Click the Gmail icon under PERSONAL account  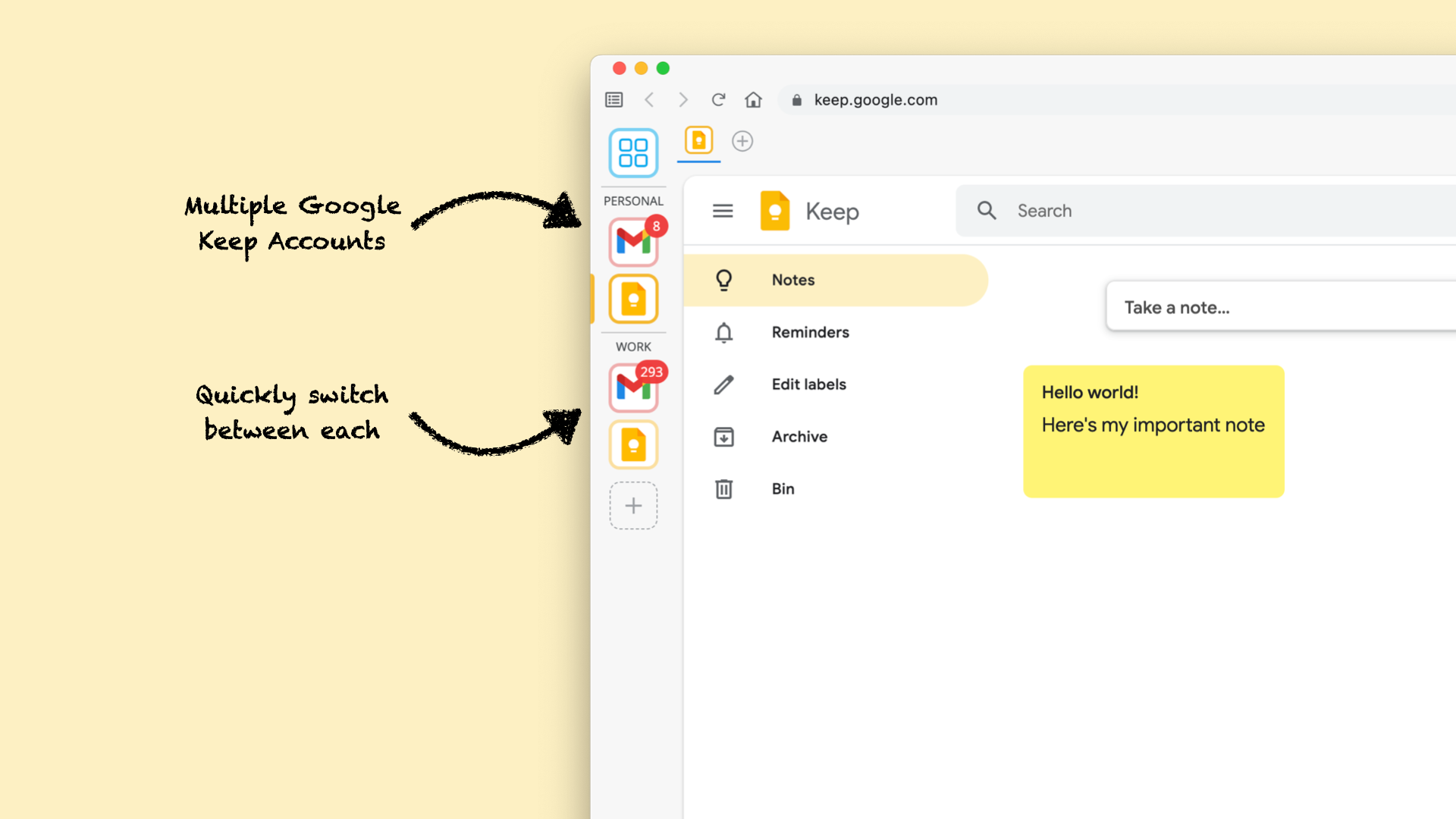coord(633,242)
